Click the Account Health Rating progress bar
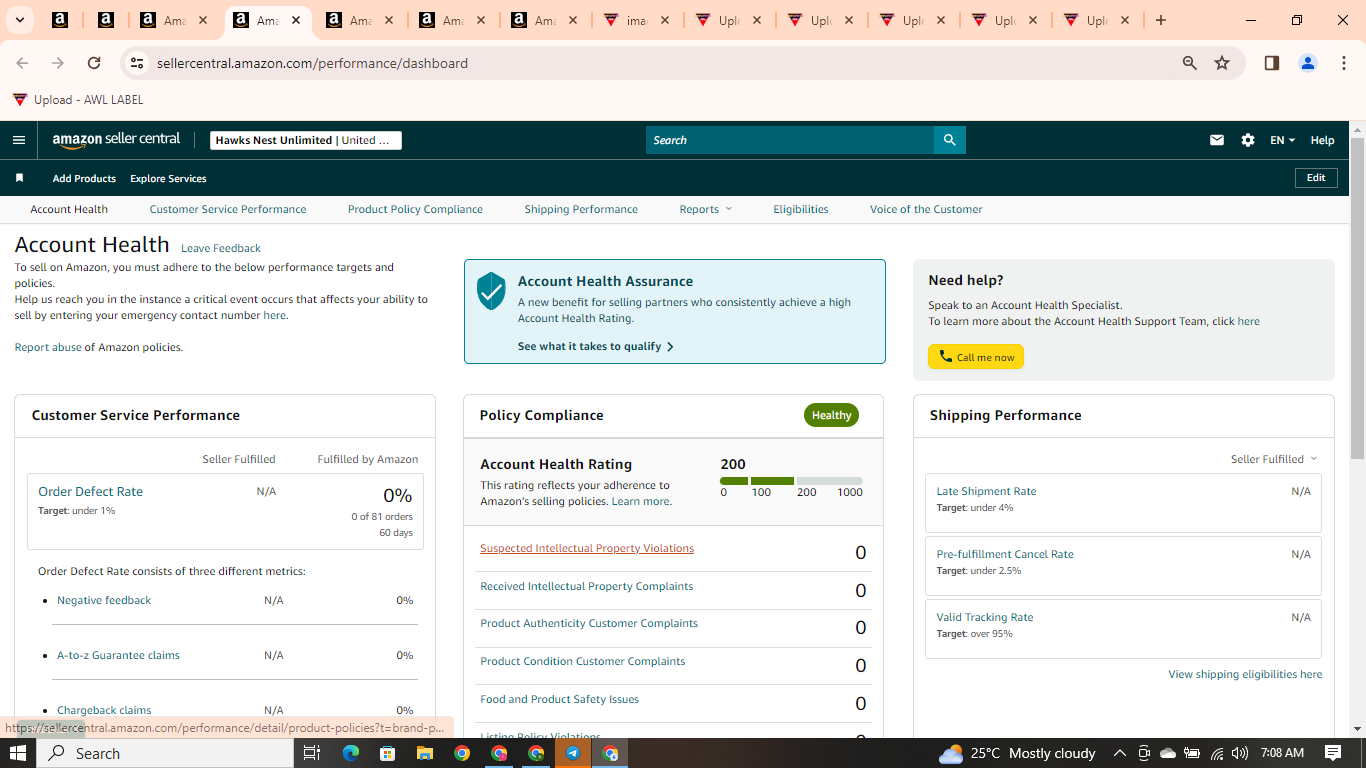This screenshot has width=1366, height=768. (x=791, y=481)
